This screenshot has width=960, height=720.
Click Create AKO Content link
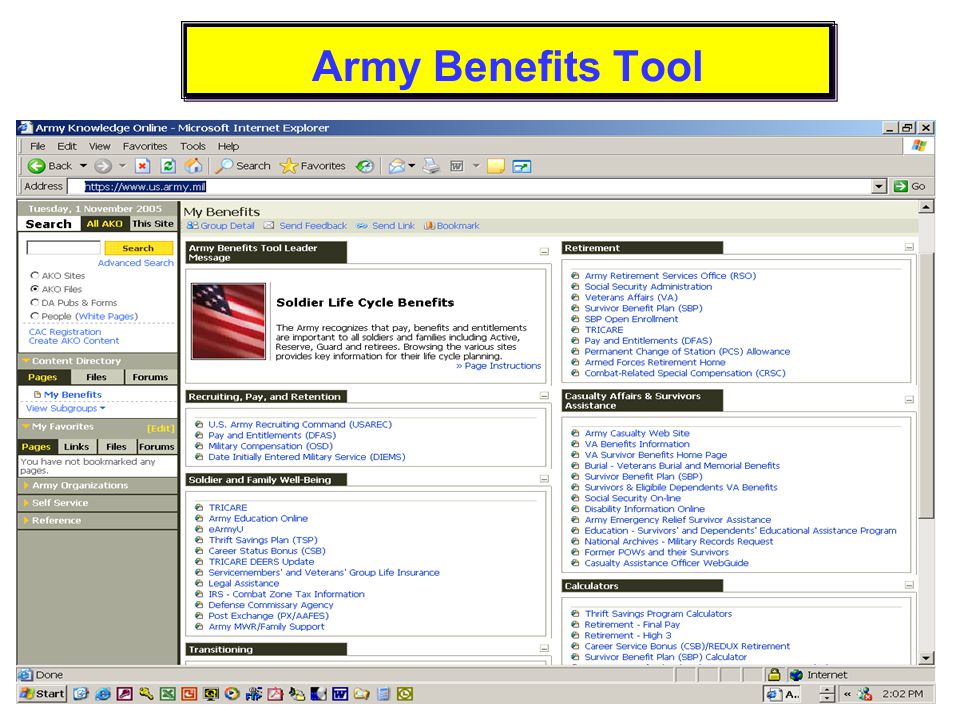pos(73,341)
